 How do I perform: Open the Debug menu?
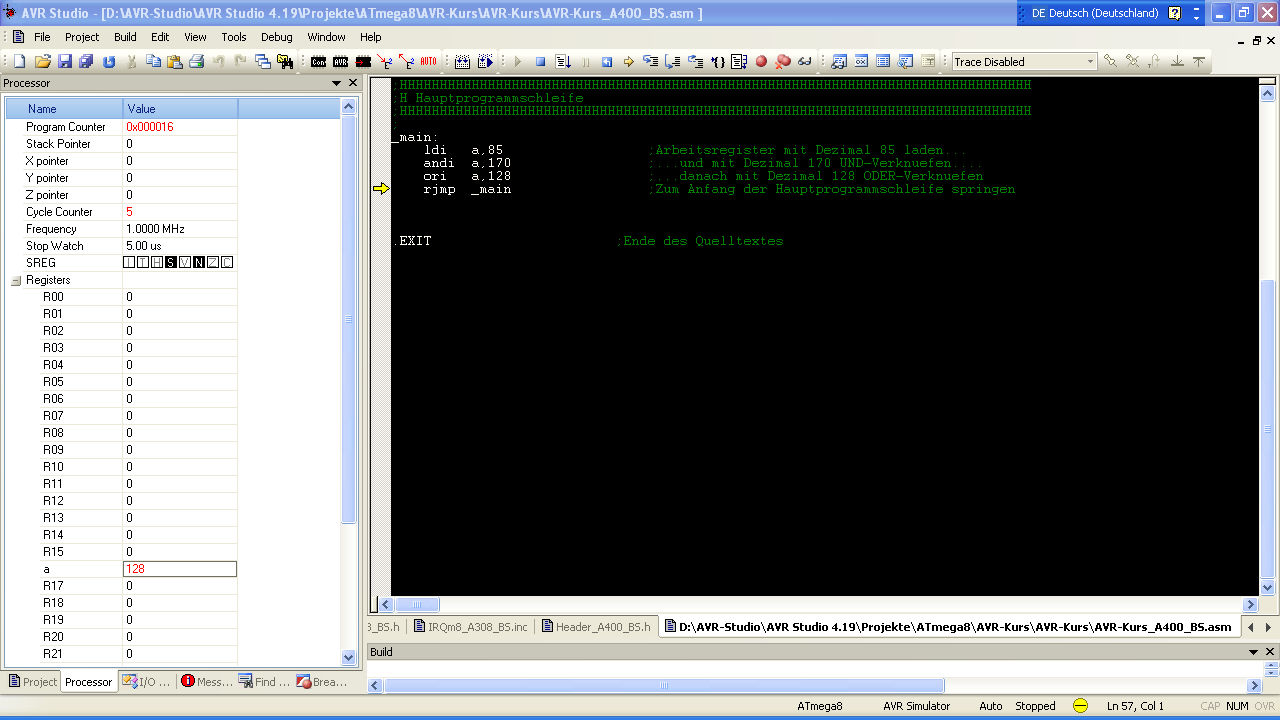pos(277,37)
